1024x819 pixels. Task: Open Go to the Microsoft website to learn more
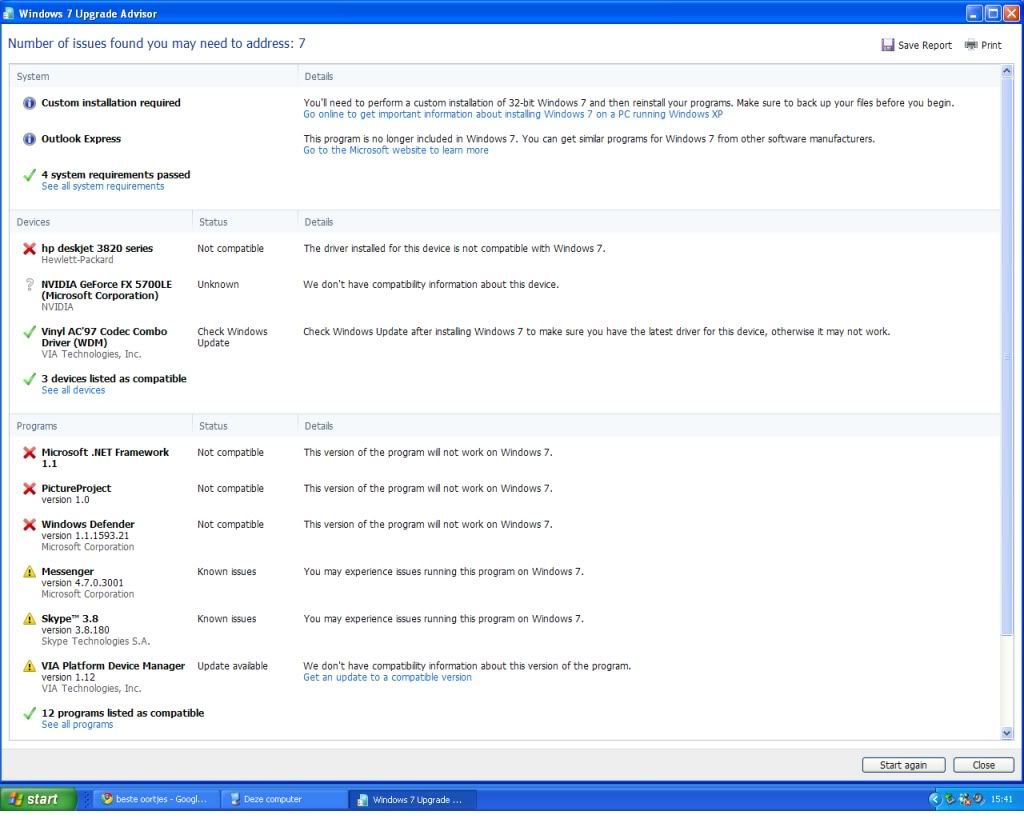[396, 150]
